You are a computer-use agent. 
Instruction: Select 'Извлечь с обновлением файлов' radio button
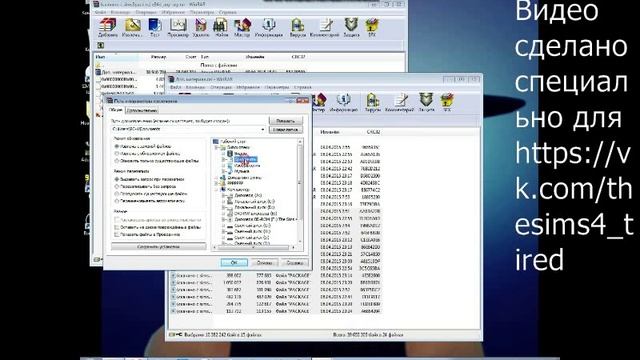click(x=117, y=153)
